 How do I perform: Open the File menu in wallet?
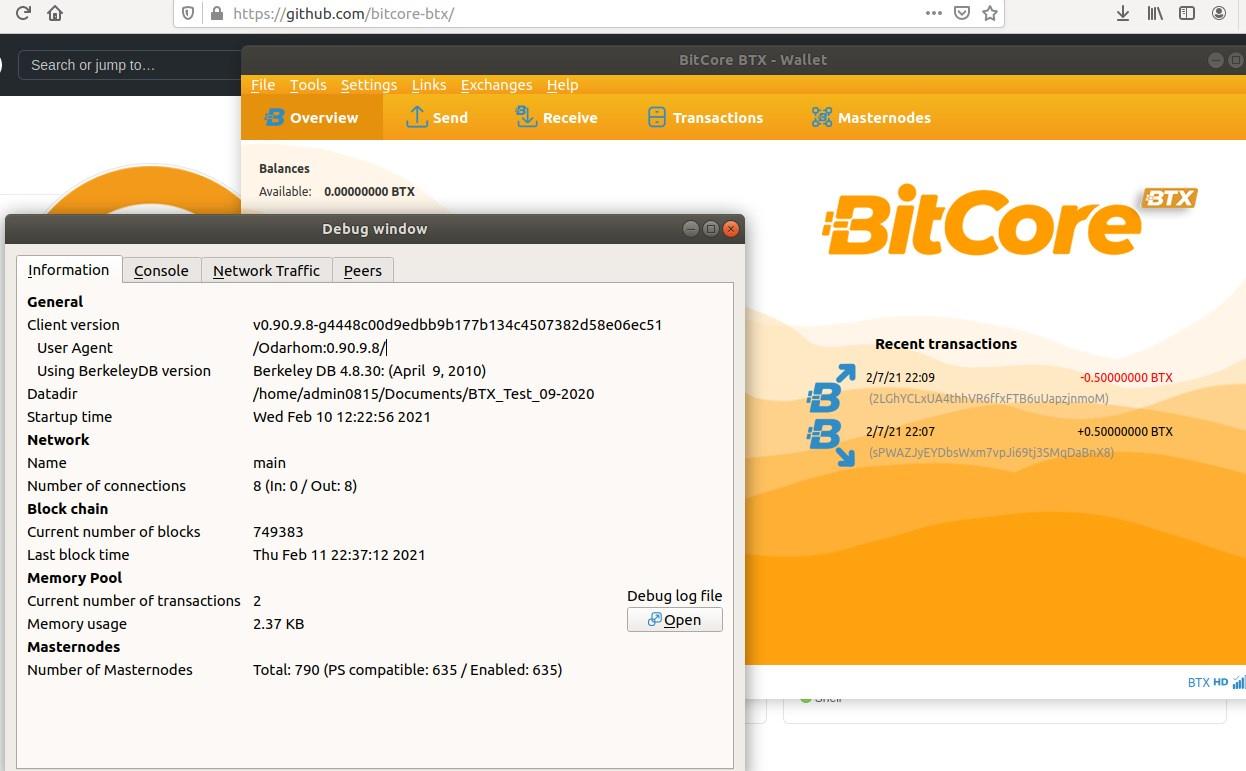click(263, 85)
